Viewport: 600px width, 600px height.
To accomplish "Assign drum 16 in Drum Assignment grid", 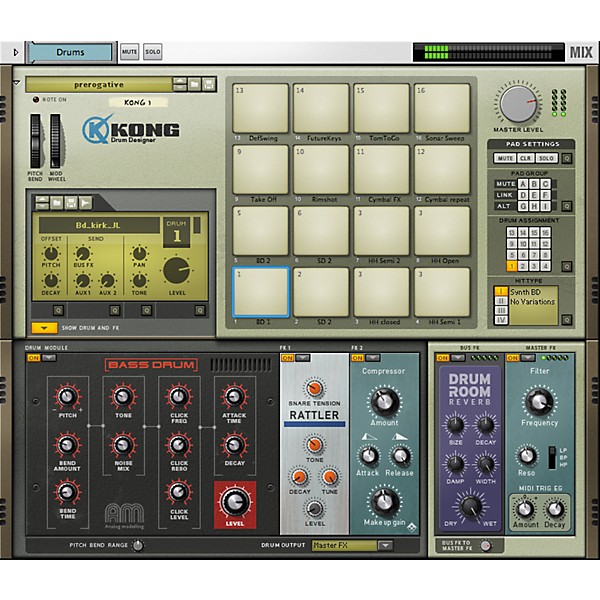I will [x=545, y=233].
